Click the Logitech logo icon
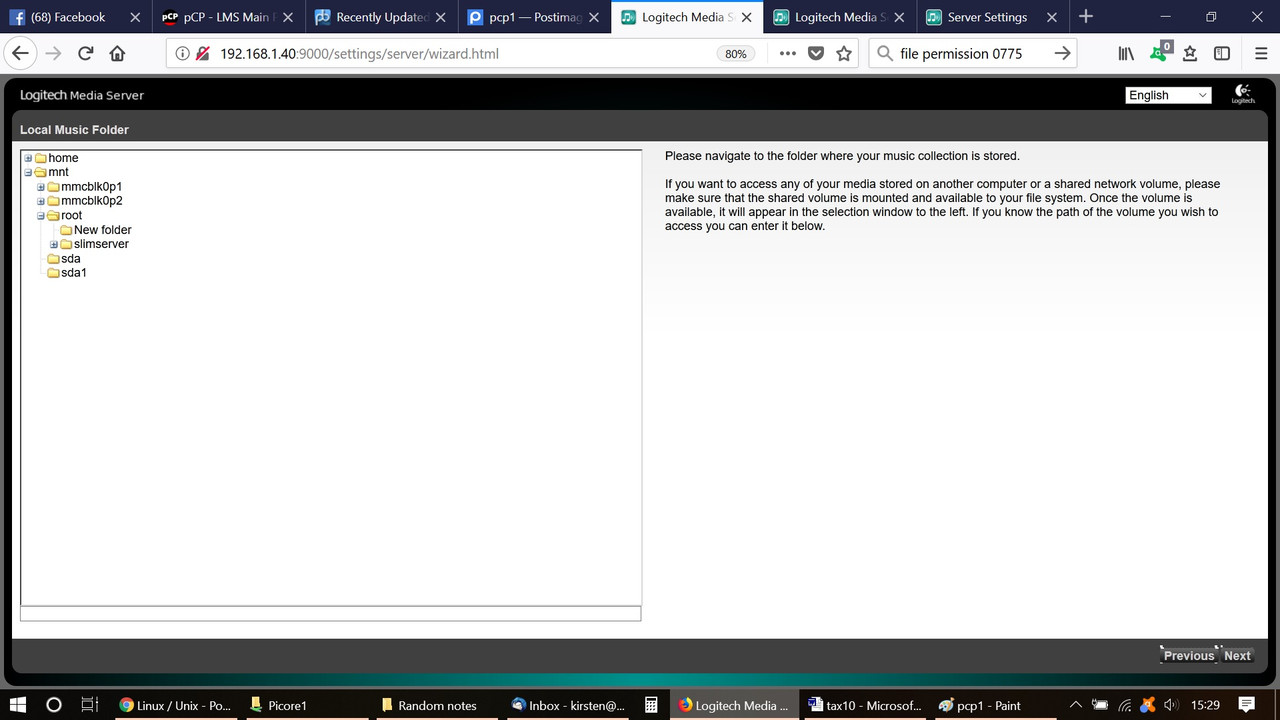 pyautogui.click(x=1243, y=94)
